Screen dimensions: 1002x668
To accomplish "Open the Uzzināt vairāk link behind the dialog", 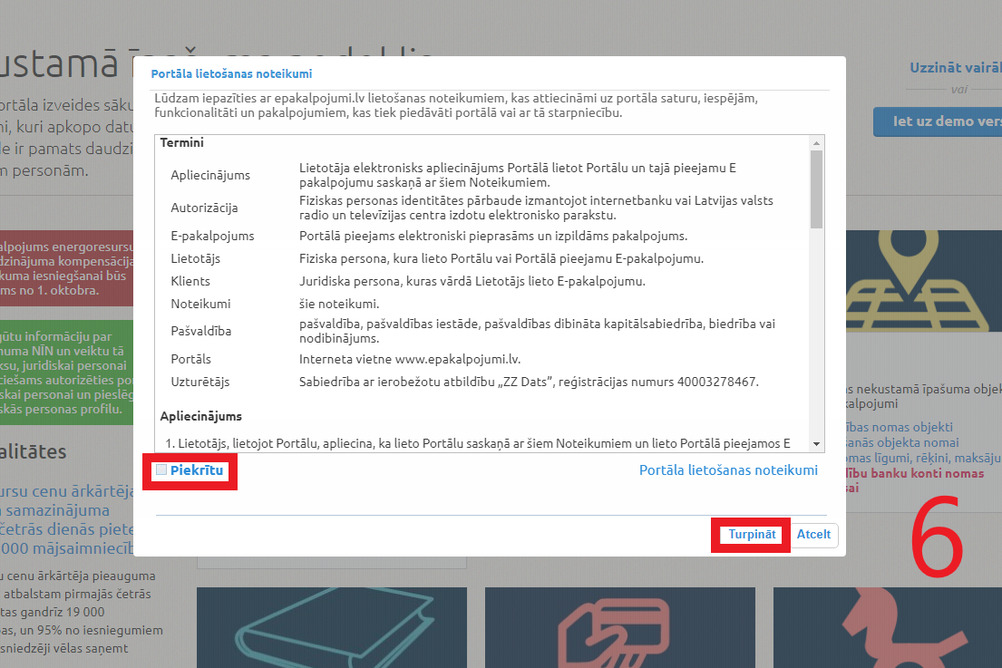I will pyautogui.click(x=955, y=68).
